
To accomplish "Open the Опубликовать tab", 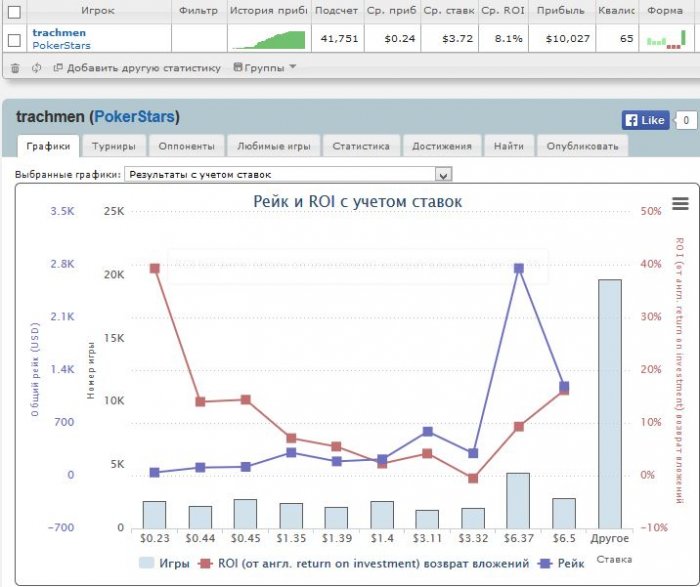I will click(x=582, y=146).
